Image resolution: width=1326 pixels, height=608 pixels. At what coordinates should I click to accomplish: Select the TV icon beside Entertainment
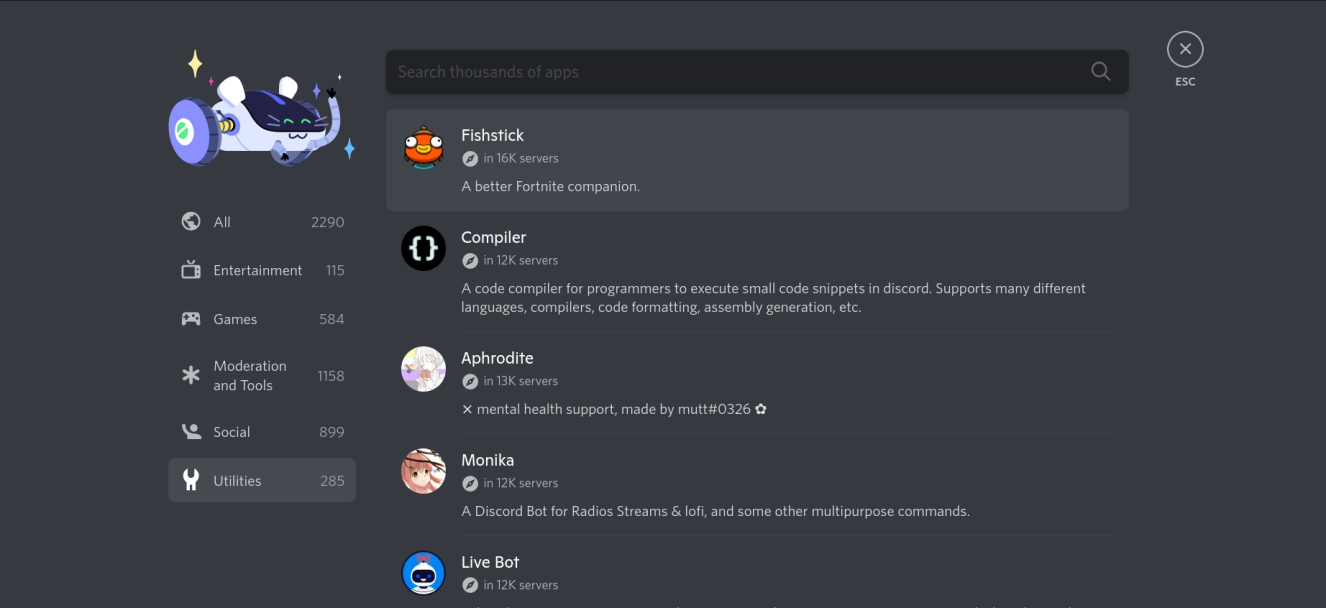(x=191, y=269)
